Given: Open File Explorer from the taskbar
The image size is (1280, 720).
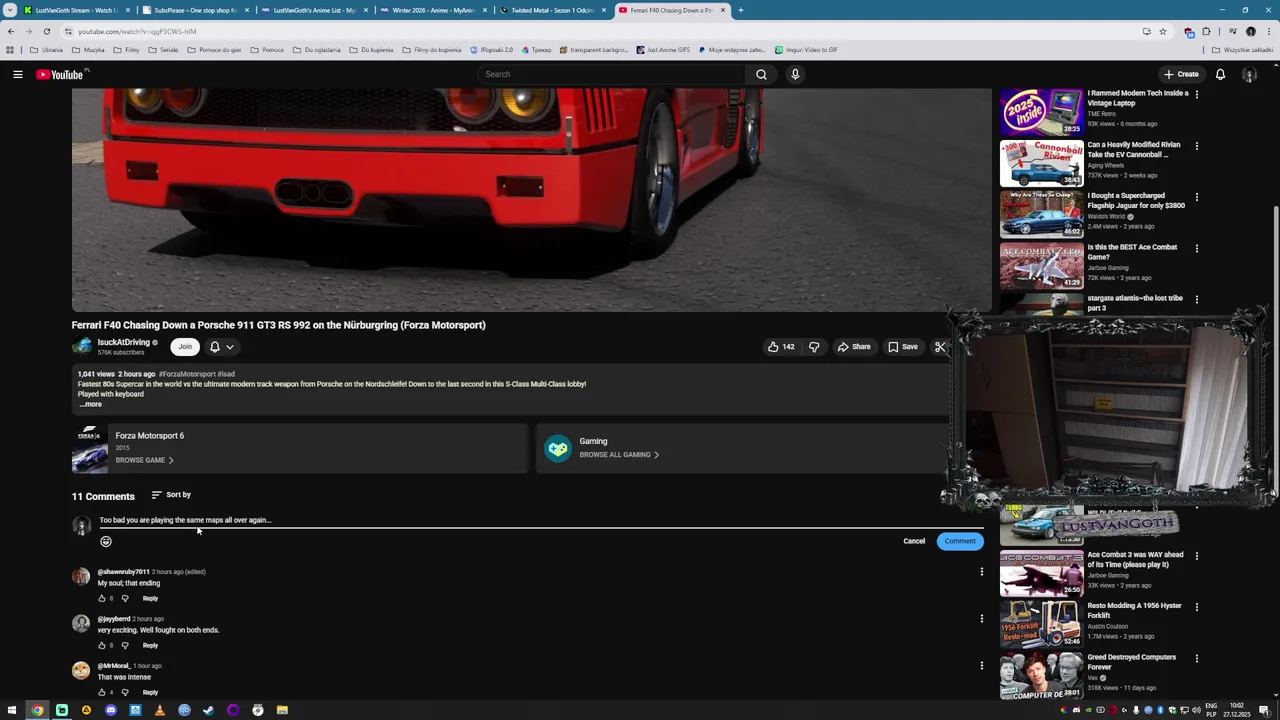Looking at the screenshot, I should click(282, 710).
